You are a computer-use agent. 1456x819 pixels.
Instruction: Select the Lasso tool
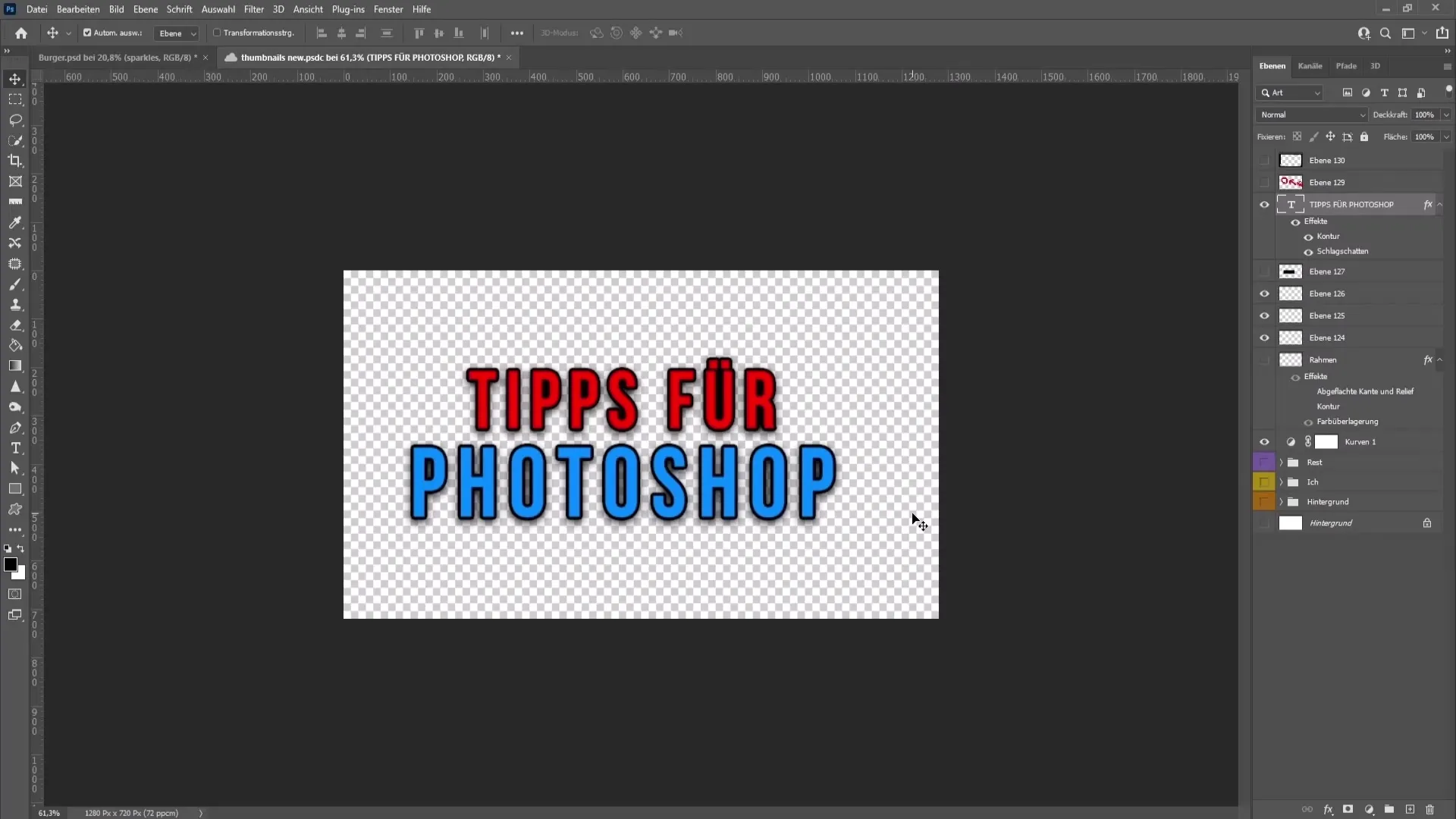tap(15, 120)
